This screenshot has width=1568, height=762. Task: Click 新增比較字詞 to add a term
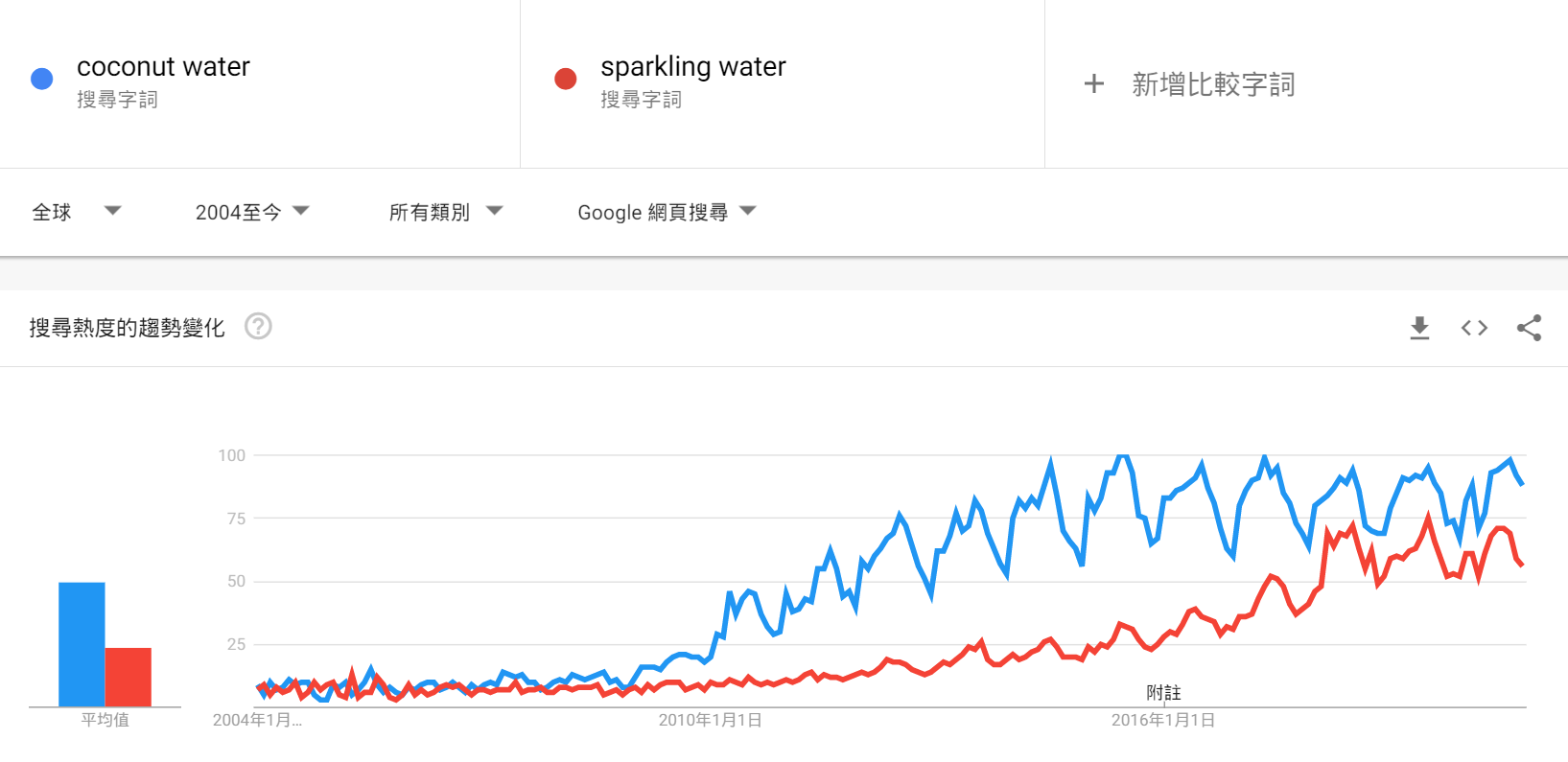point(1212,84)
